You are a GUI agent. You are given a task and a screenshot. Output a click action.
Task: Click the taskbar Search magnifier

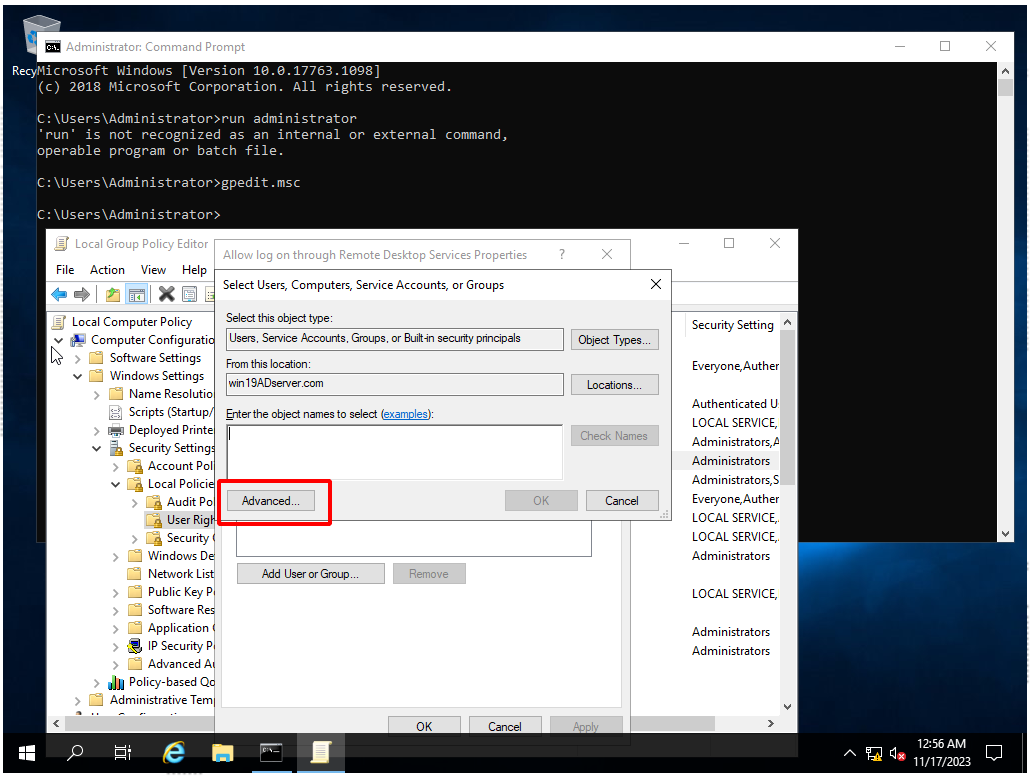point(76,752)
